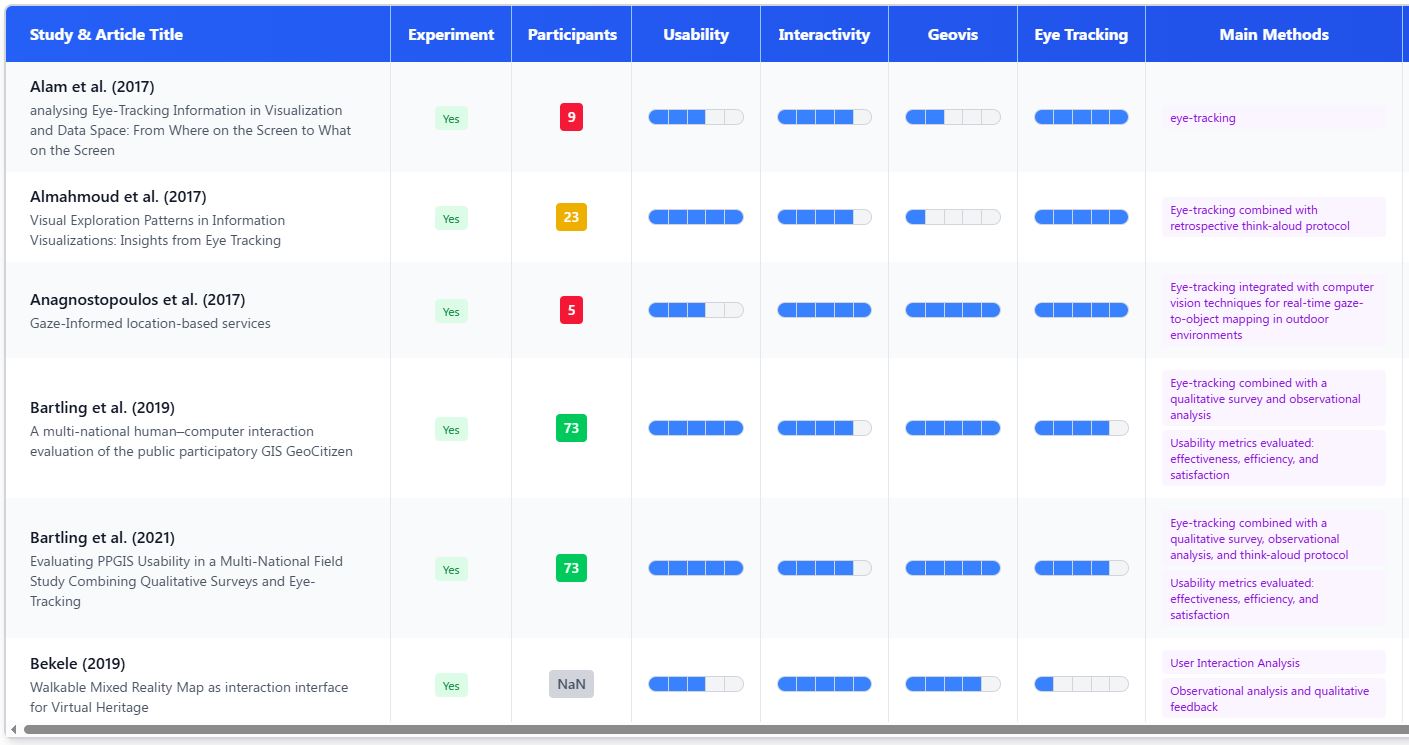The height and width of the screenshot is (745, 1409).
Task: Click the Usability rating bar for Alam et al.
Action: (696, 117)
